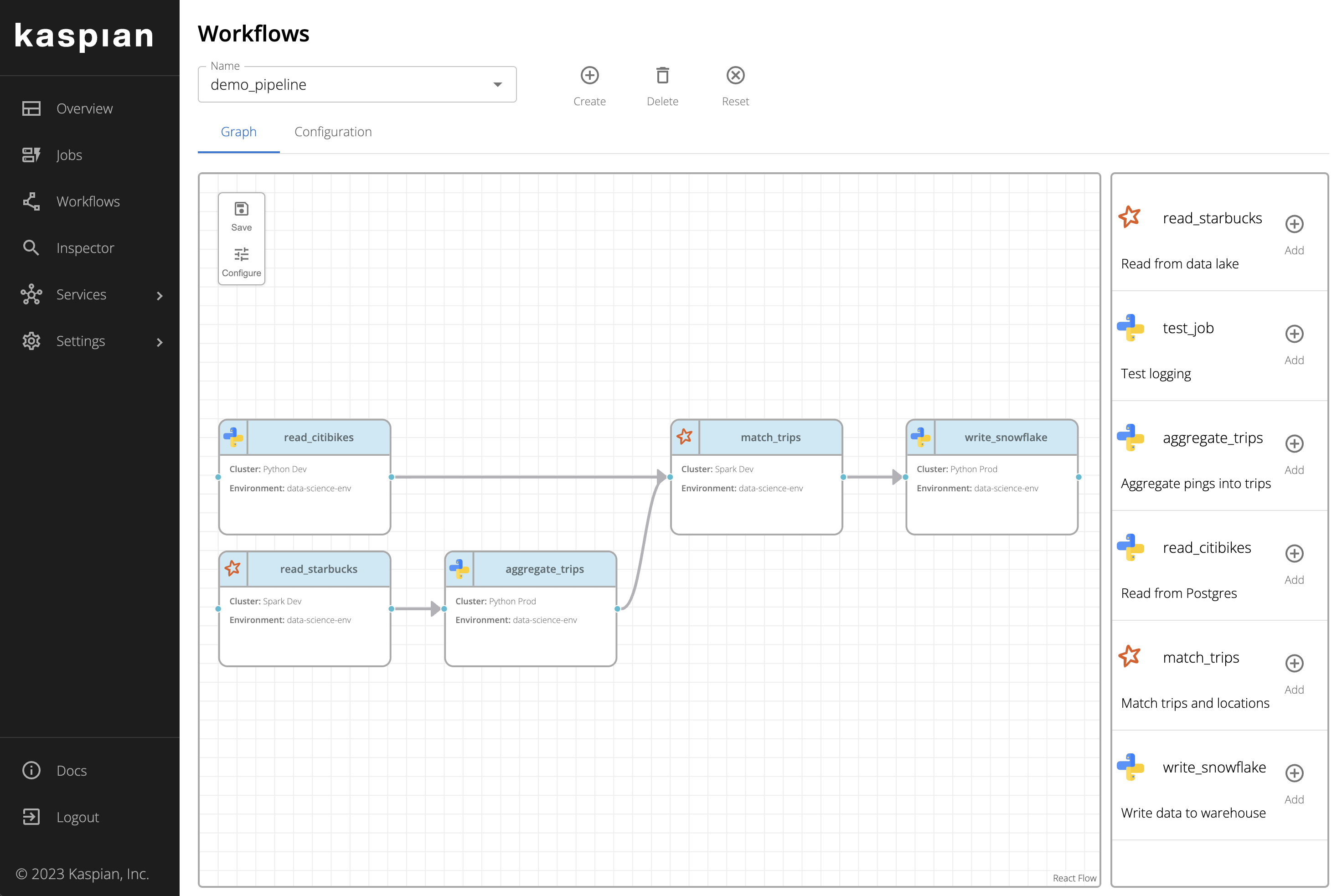Click the Save icon in graph toolbar
This screenshot has height=896, width=1342.
(x=241, y=209)
